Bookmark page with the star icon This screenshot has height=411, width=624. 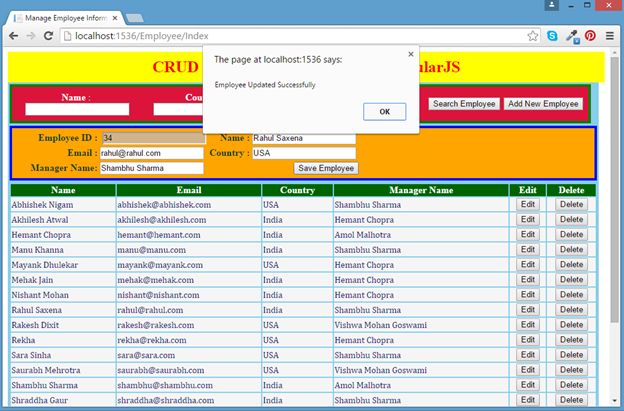[532, 36]
